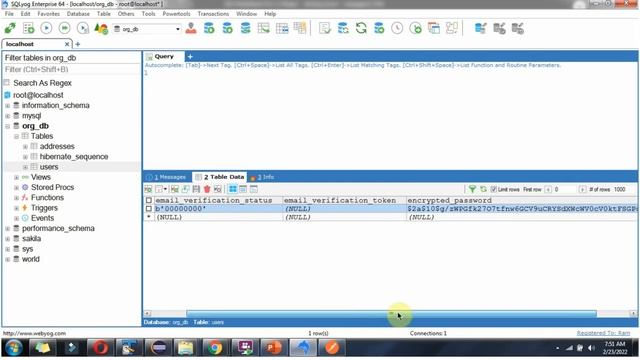Check the row checkbox for b'00000000'
640x360 pixels.
click(x=149, y=209)
